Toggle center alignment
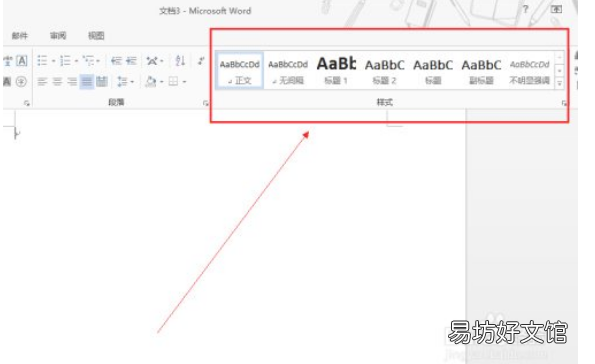Screen dimensions: 595x364 pos(57,81)
